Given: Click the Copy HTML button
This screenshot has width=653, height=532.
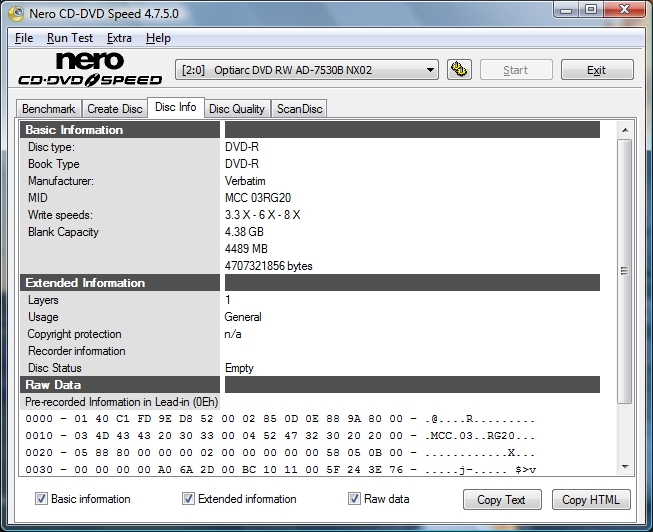Looking at the screenshot, I should pyautogui.click(x=591, y=500).
